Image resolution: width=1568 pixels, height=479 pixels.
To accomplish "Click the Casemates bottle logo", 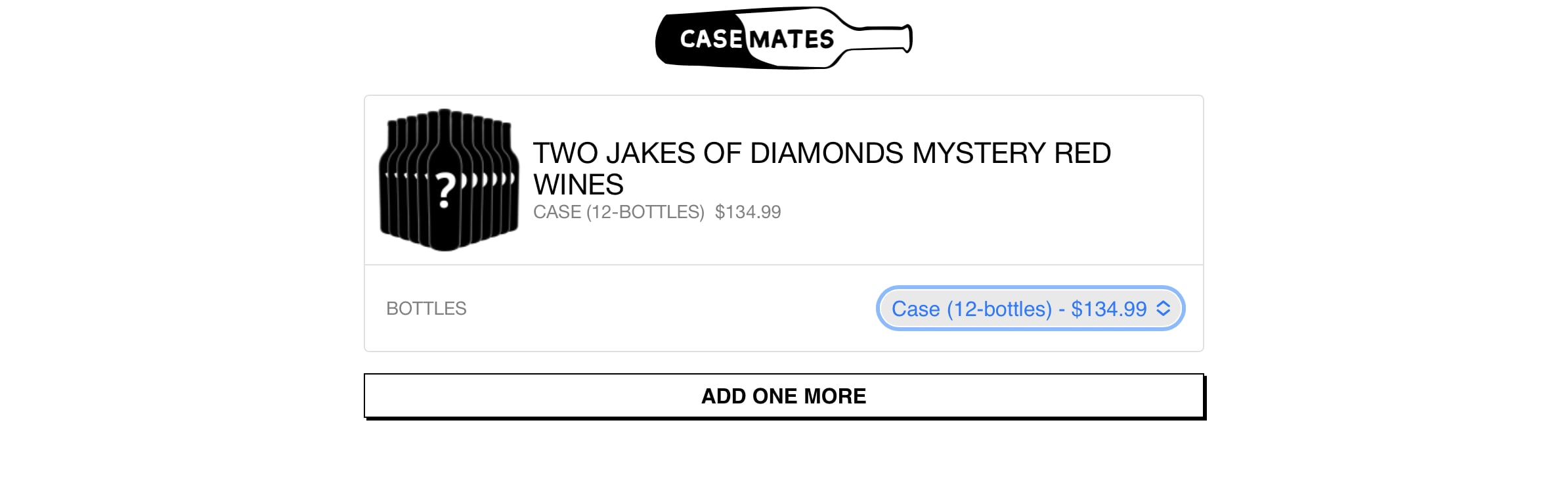I will coord(783,38).
